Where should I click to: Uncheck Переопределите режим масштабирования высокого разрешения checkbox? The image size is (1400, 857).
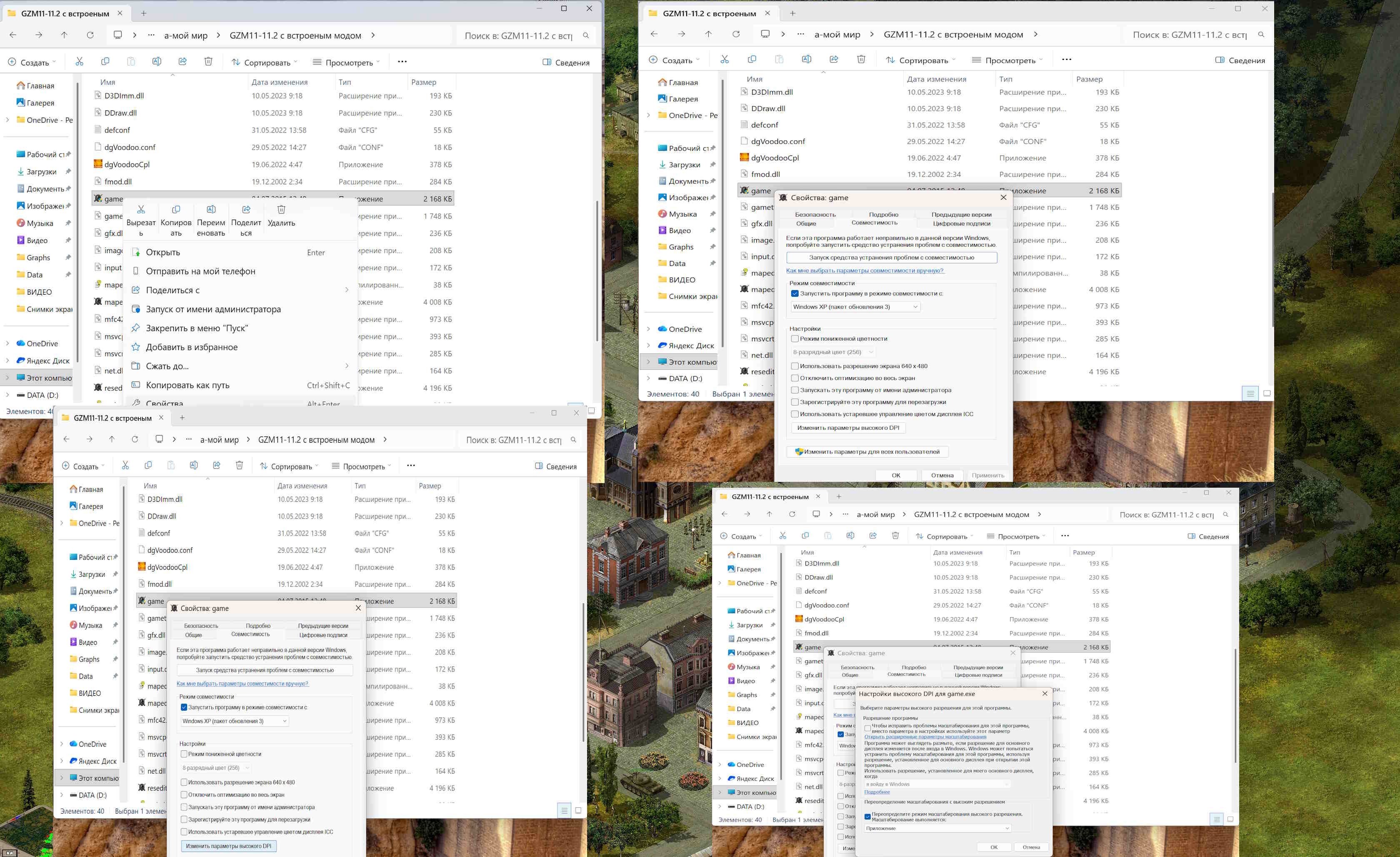(x=867, y=816)
